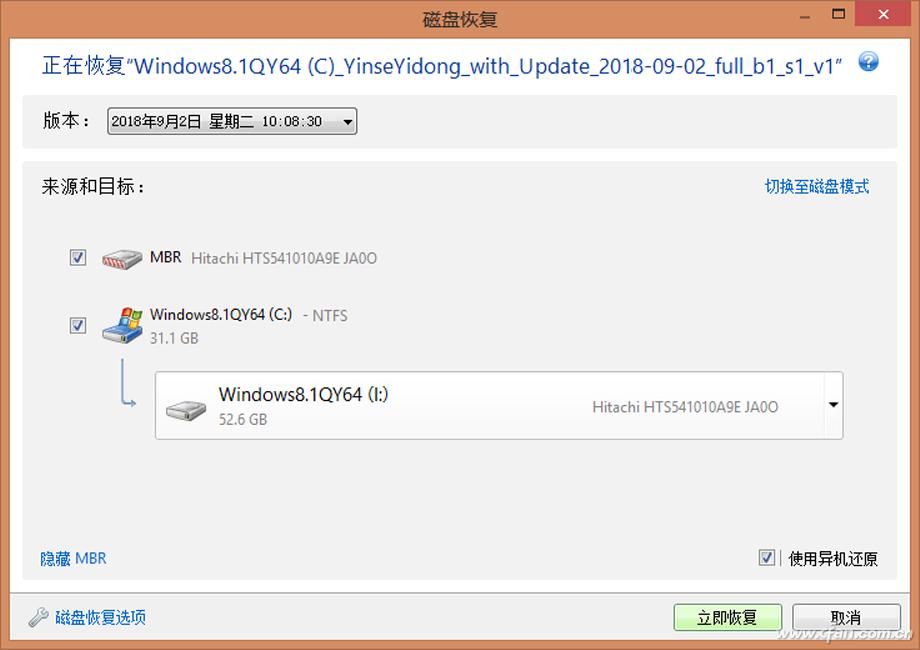Open the blue help question mark icon
Image resolution: width=920 pixels, height=650 pixels.
click(868, 62)
